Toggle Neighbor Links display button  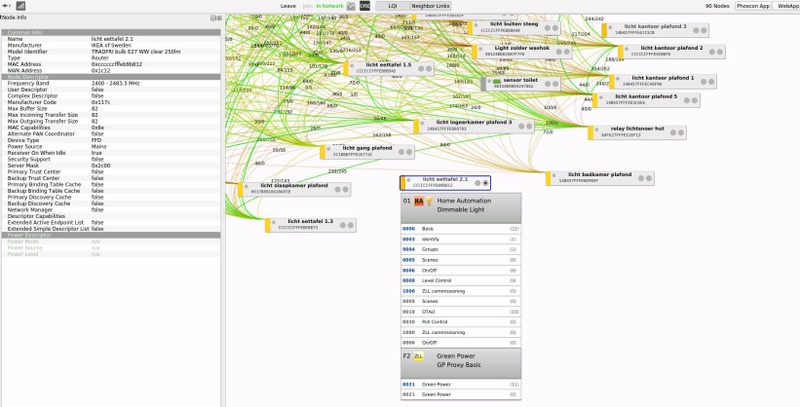coord(431,6)
